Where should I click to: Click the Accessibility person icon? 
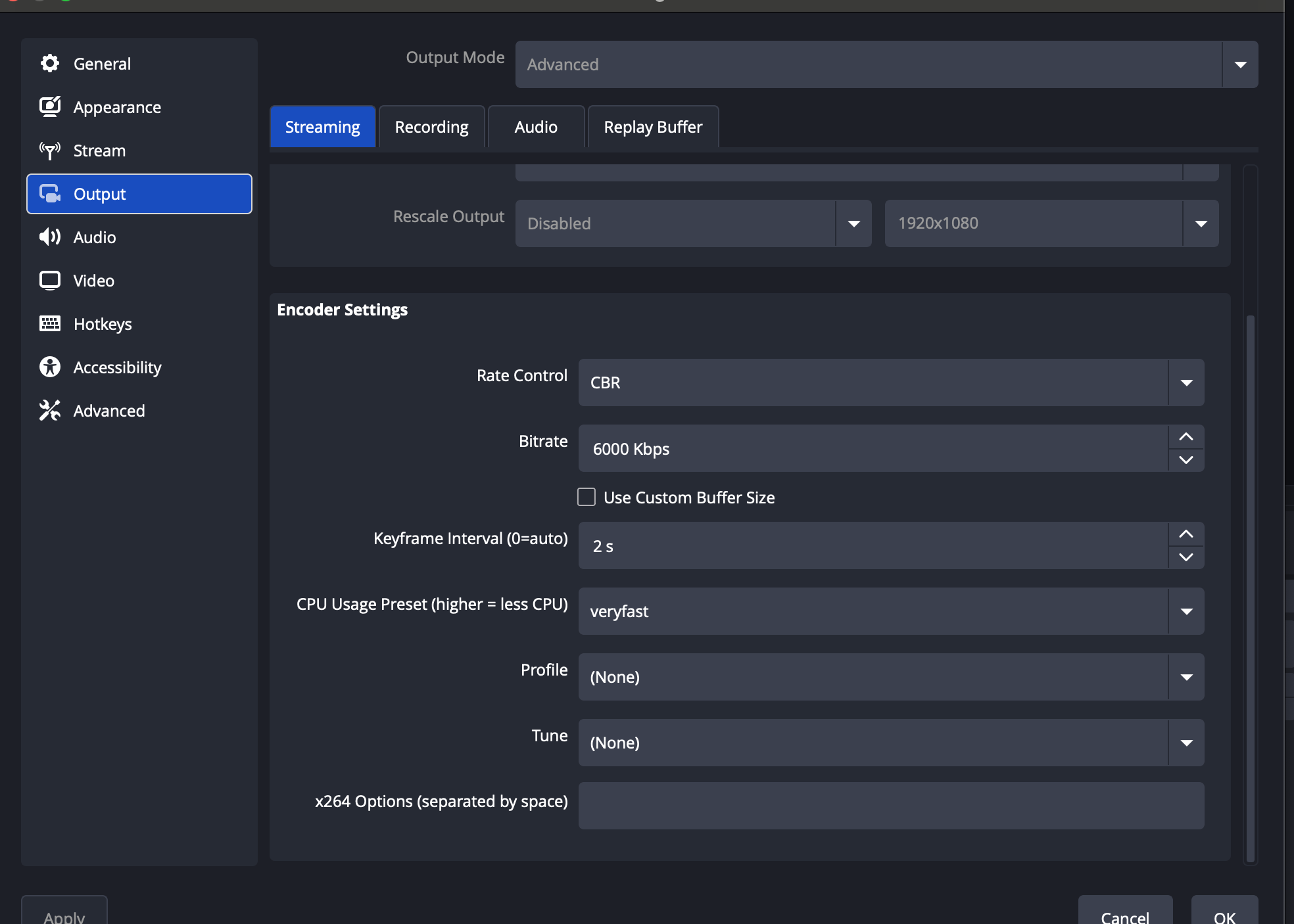pos(50,367)
